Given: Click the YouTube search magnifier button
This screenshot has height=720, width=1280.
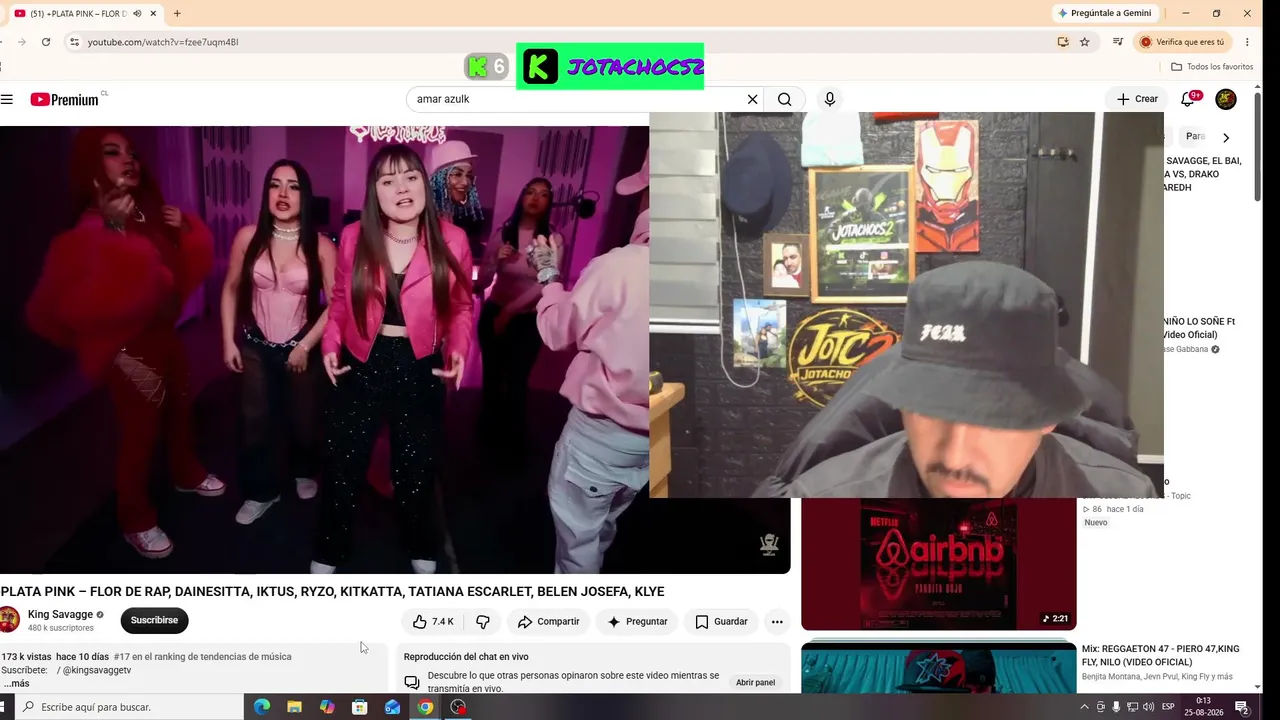Looking at the screenshot, I should pos(785,99).
